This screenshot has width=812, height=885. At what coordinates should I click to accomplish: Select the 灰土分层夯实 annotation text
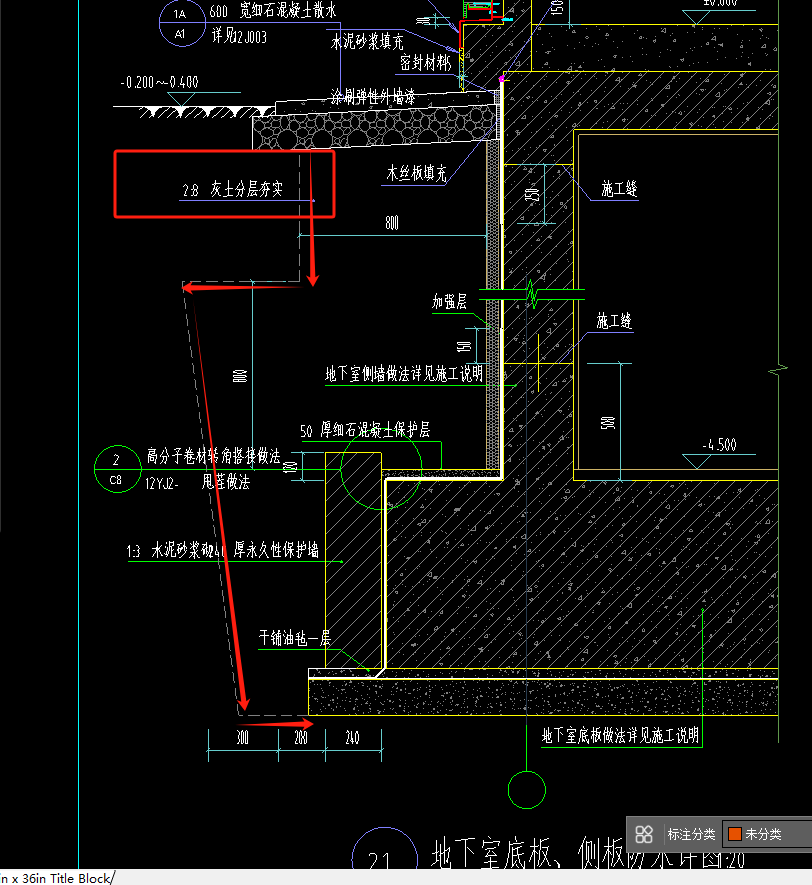coord(247,189)
